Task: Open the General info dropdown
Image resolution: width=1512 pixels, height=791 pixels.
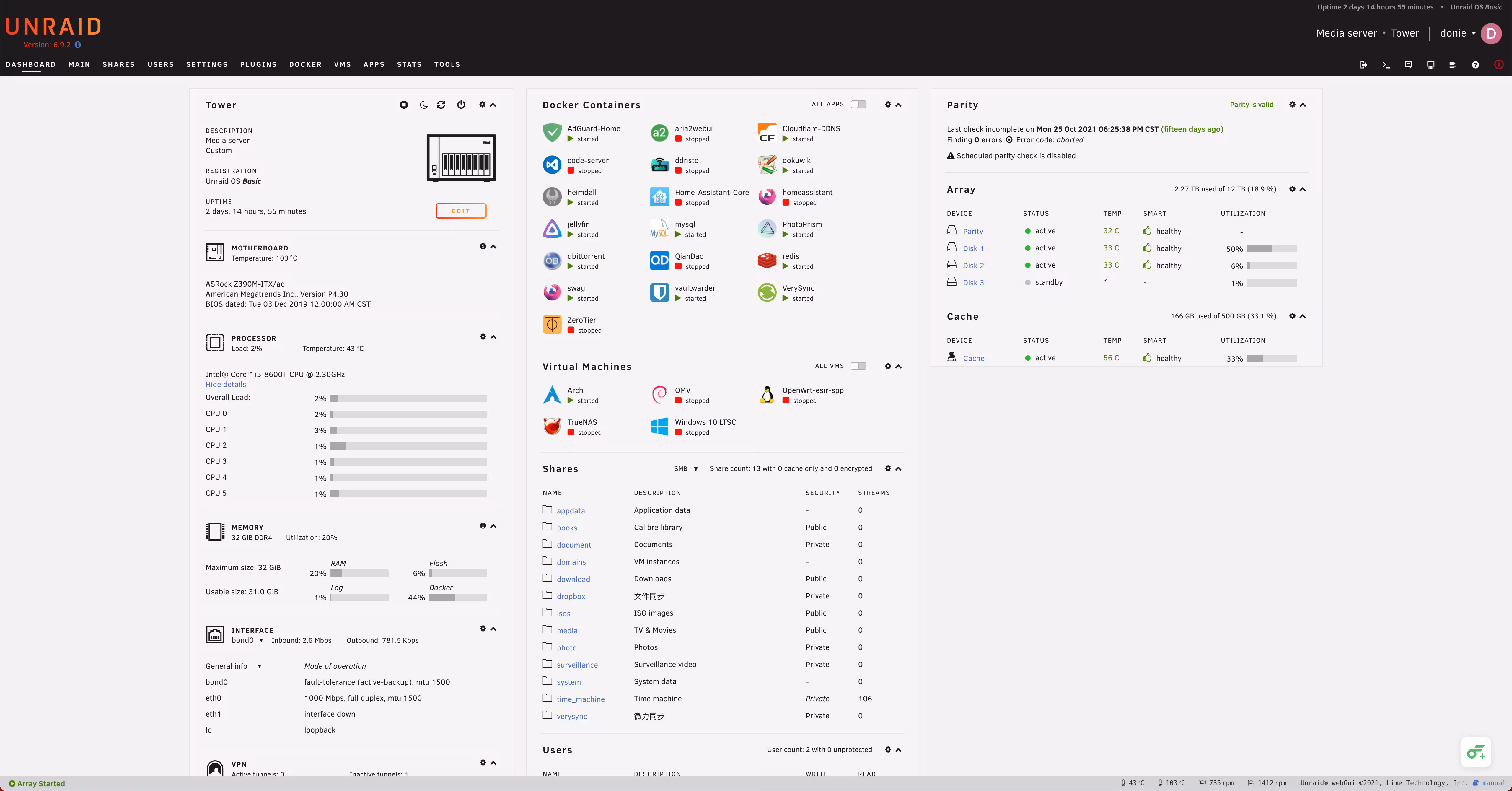Action: click(x=234, y=666)
